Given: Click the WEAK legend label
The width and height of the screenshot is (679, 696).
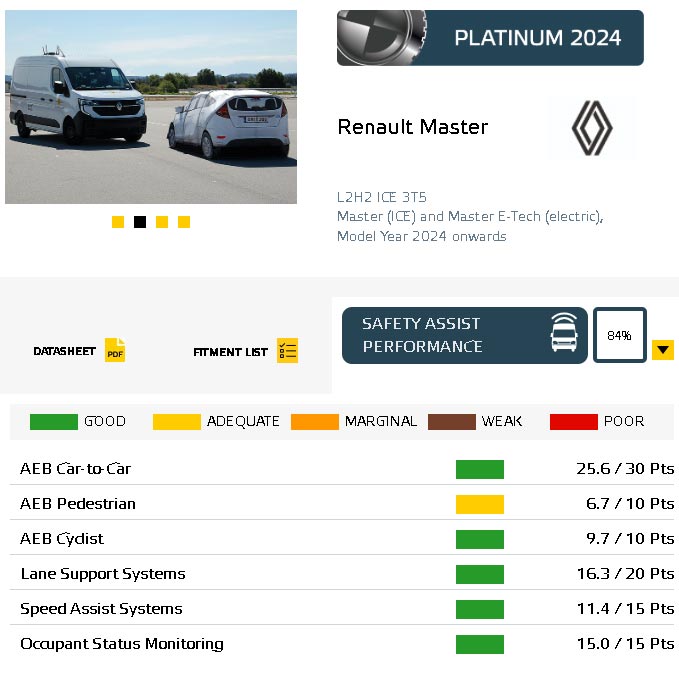Looking at the screenshot, I should pos(502,421).
